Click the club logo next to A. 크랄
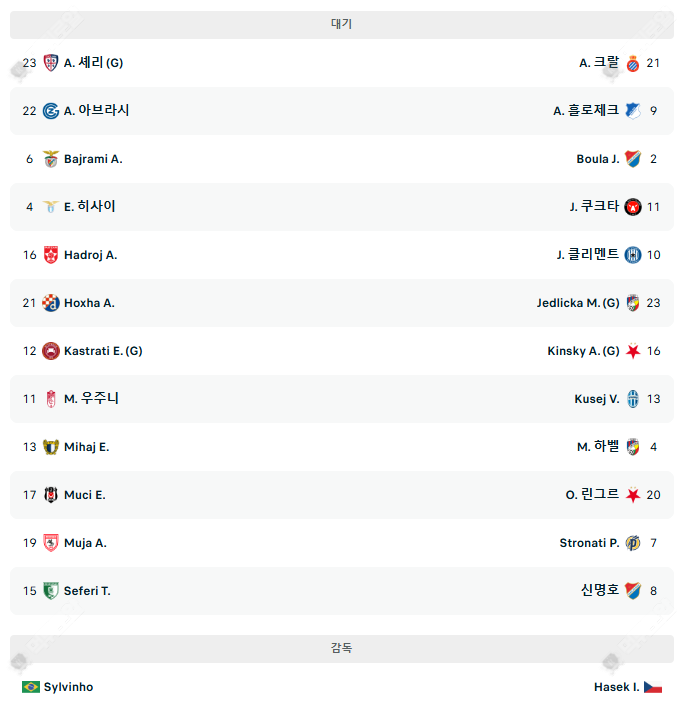Image resolution: width=678 pixels, height=721 pixels. [x=633, y=63]
